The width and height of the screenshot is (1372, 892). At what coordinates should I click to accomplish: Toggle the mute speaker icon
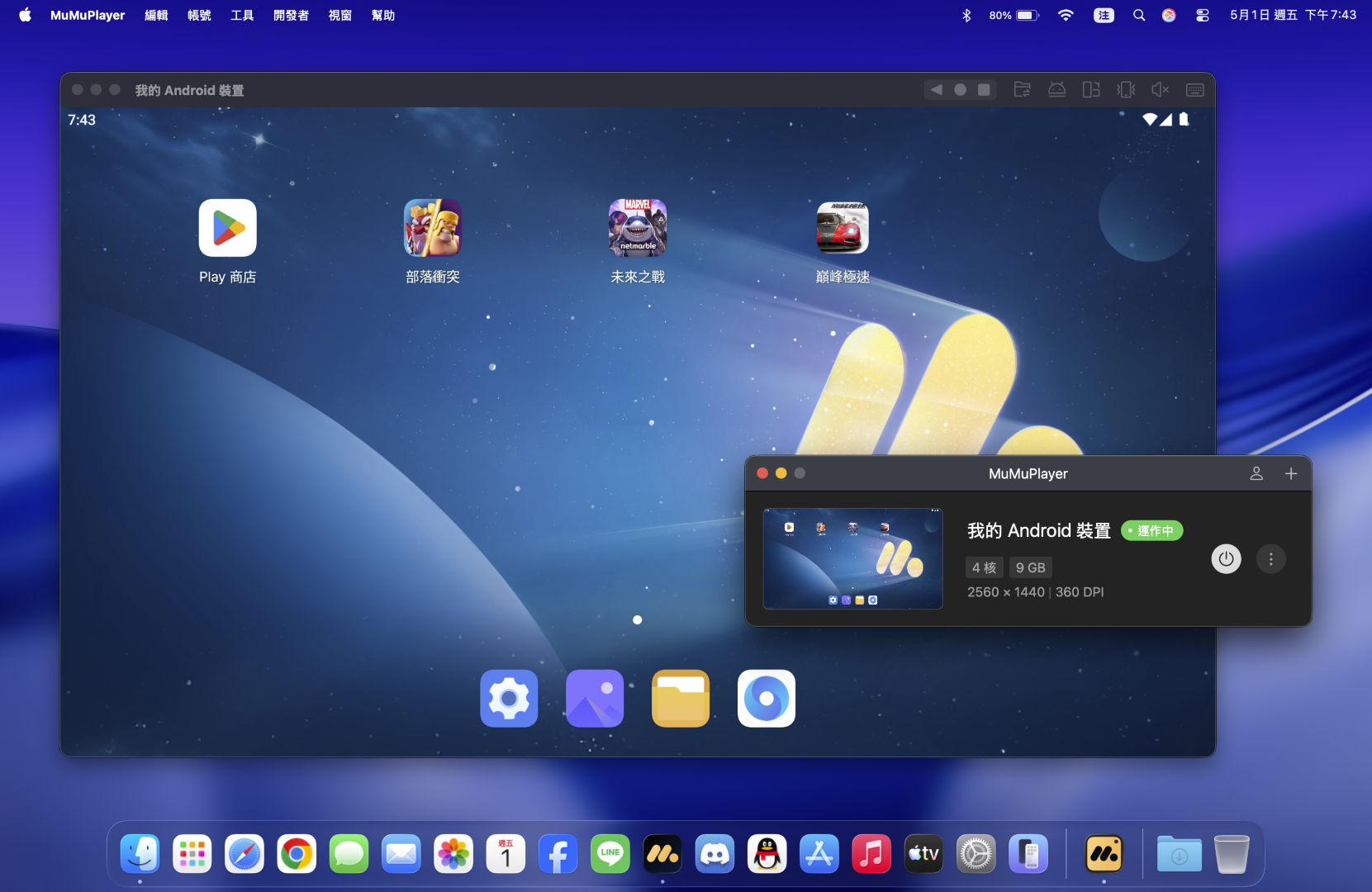[1161, 90]
